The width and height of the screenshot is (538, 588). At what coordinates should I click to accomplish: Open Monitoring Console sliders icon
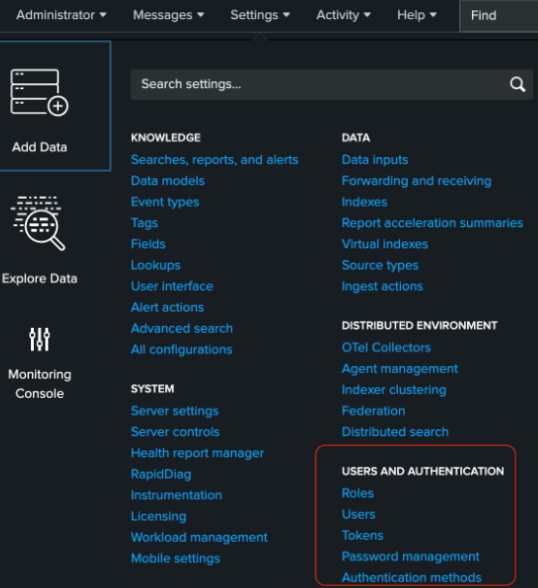pos(39,339)
